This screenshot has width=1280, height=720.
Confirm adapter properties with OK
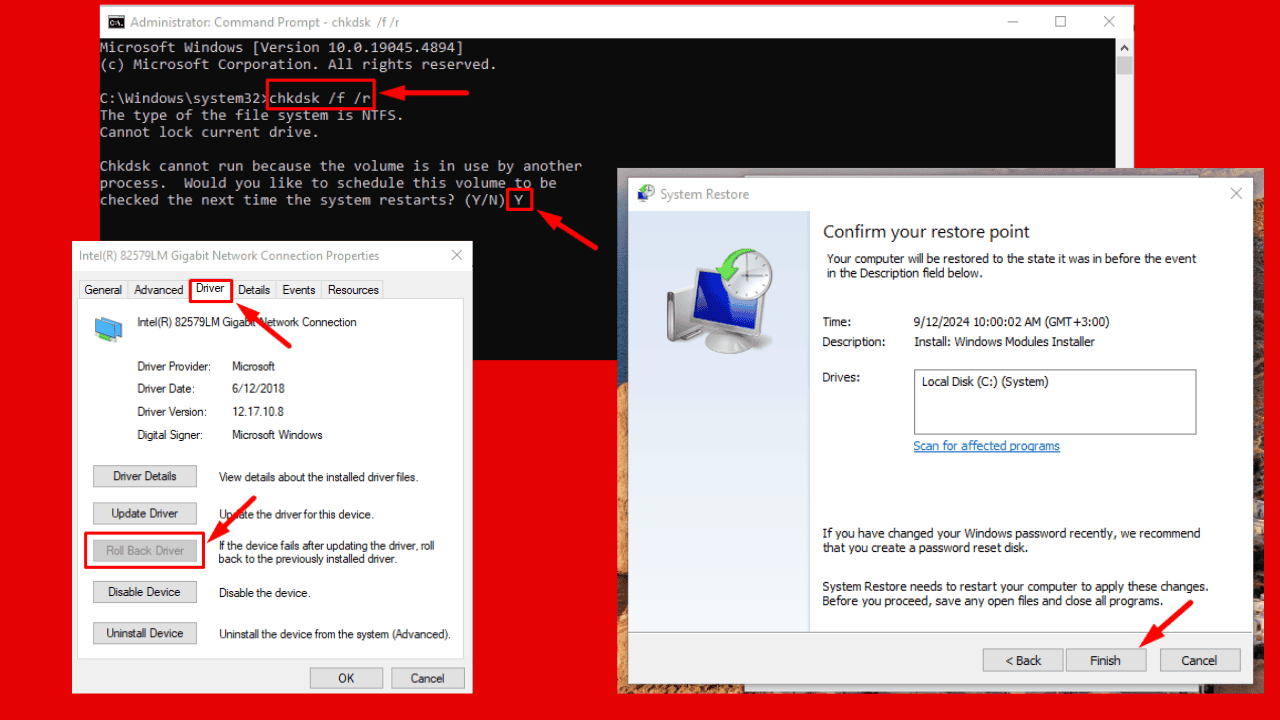click(346, 677)
